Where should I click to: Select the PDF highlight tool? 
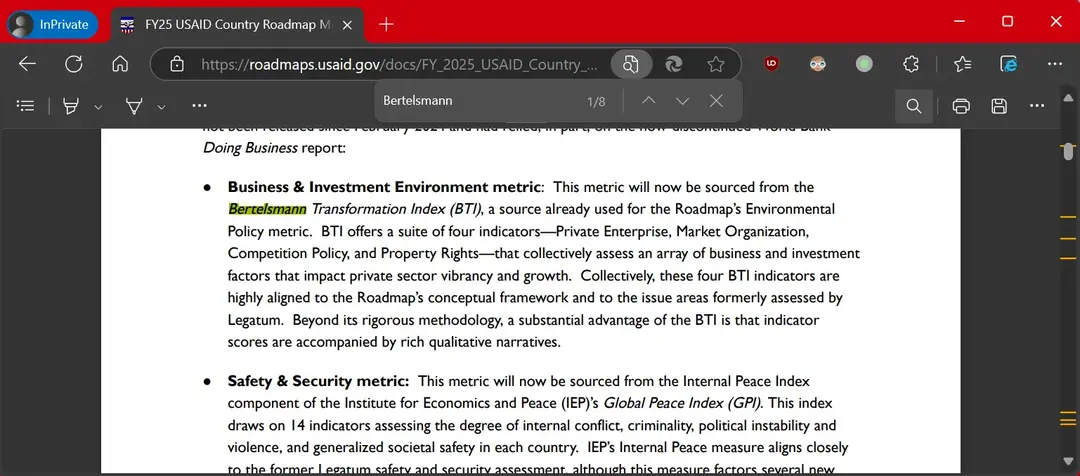tap(71, 106)
